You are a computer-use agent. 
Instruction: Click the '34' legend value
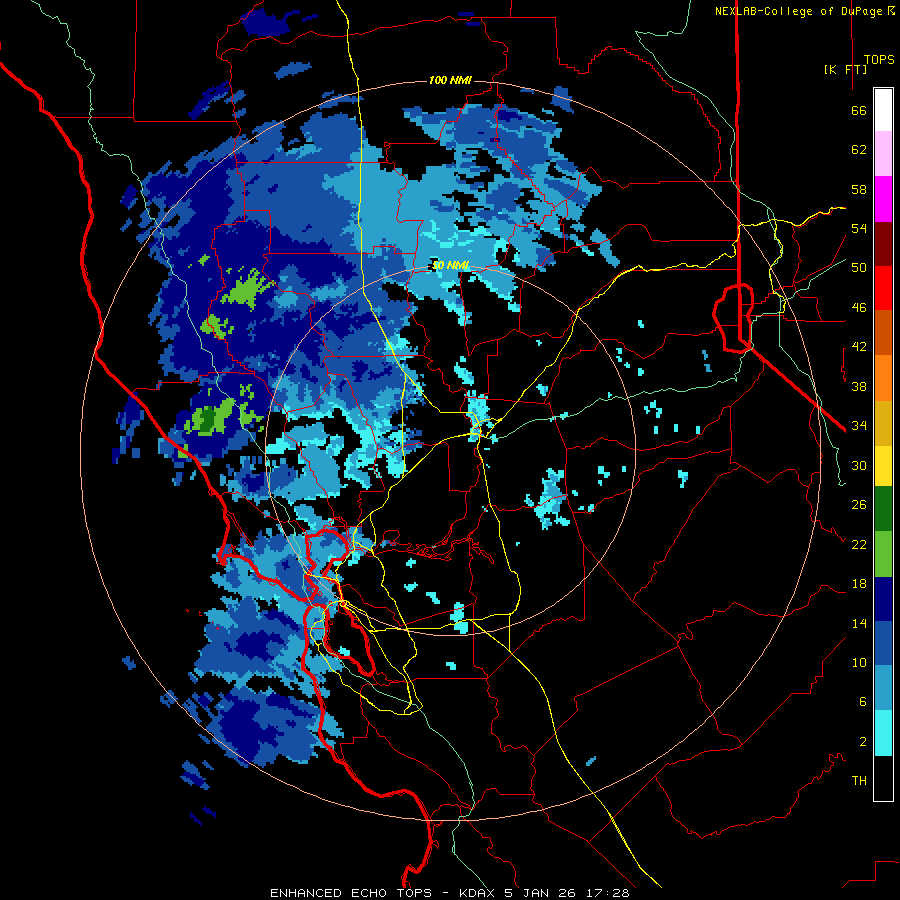point(859,426)
